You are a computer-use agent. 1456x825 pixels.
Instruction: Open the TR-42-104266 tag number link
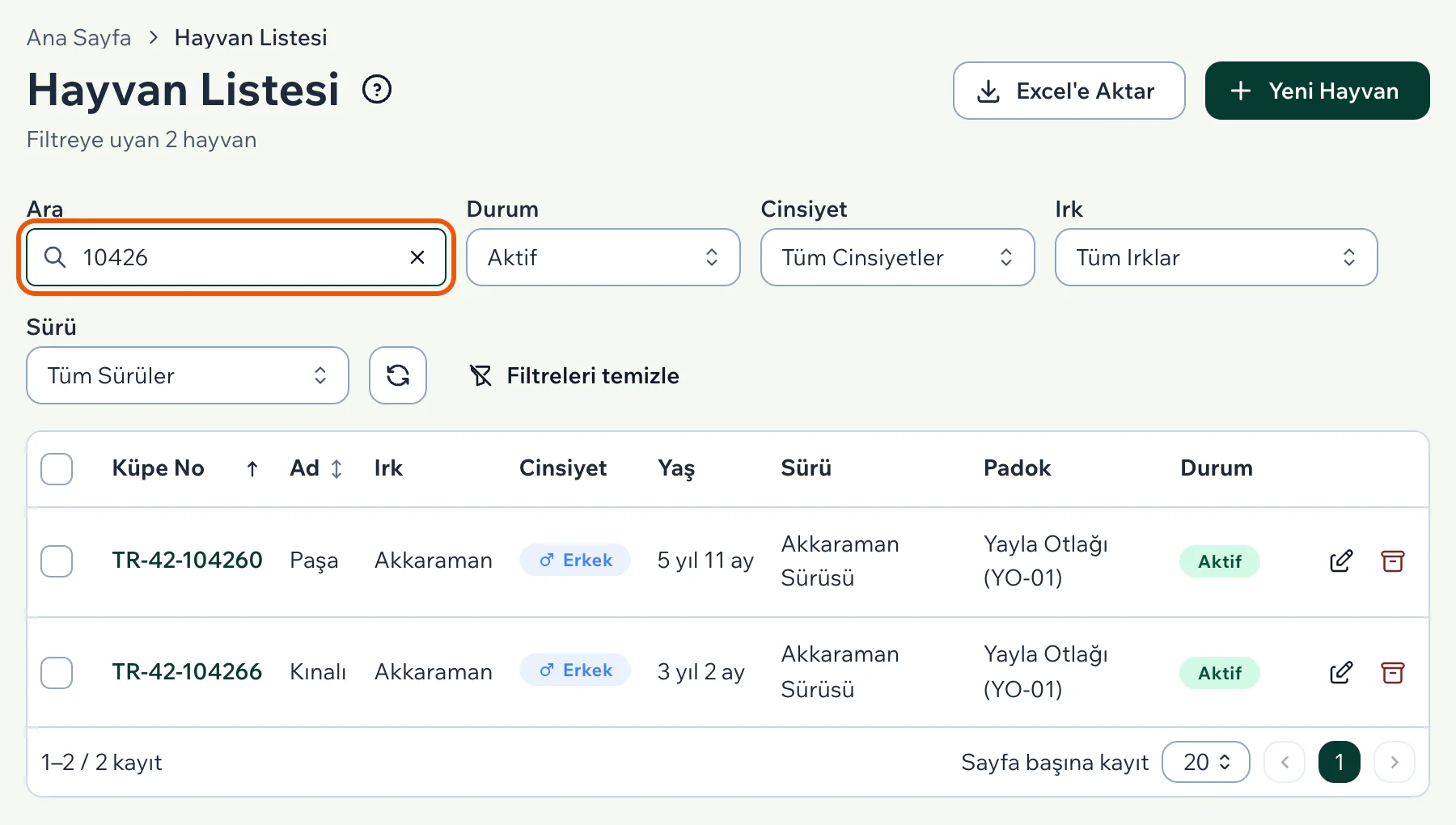point(187,671)
